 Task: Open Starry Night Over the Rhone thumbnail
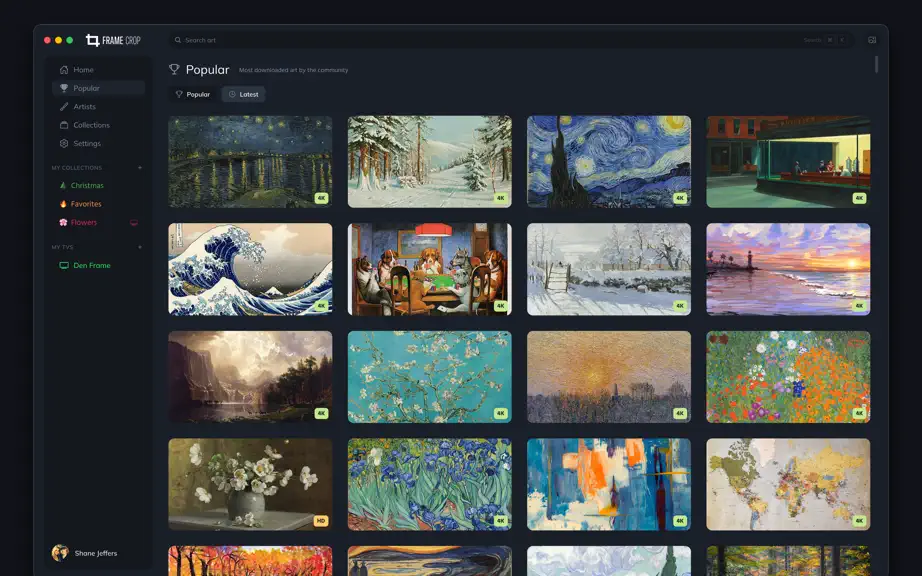(x=250, y=162)
